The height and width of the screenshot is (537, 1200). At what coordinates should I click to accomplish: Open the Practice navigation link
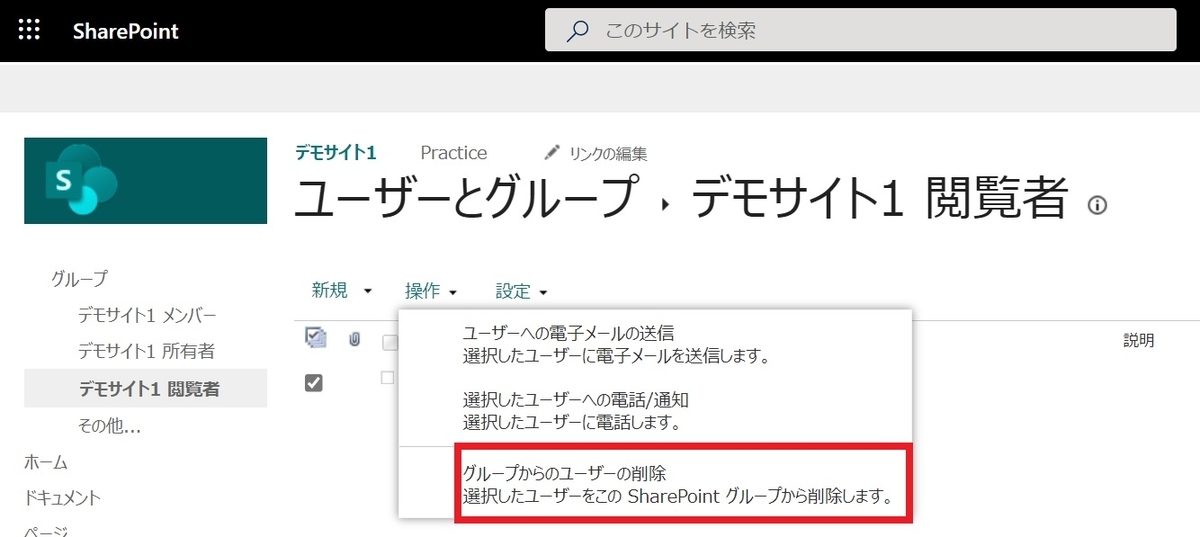(x=454, y=153)
